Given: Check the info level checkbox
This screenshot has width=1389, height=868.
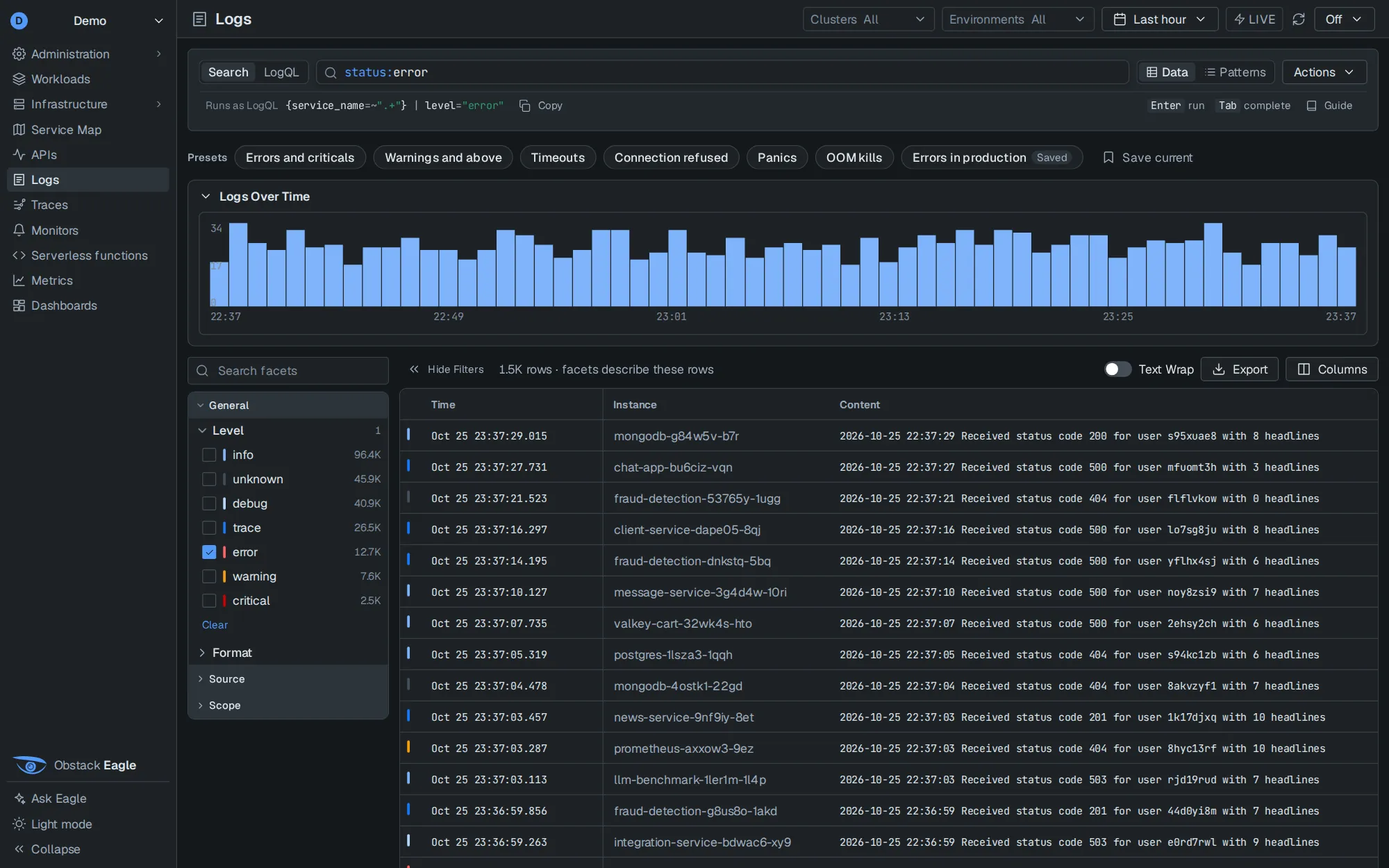Looking at the screenshot, I should tap(209, 455).
